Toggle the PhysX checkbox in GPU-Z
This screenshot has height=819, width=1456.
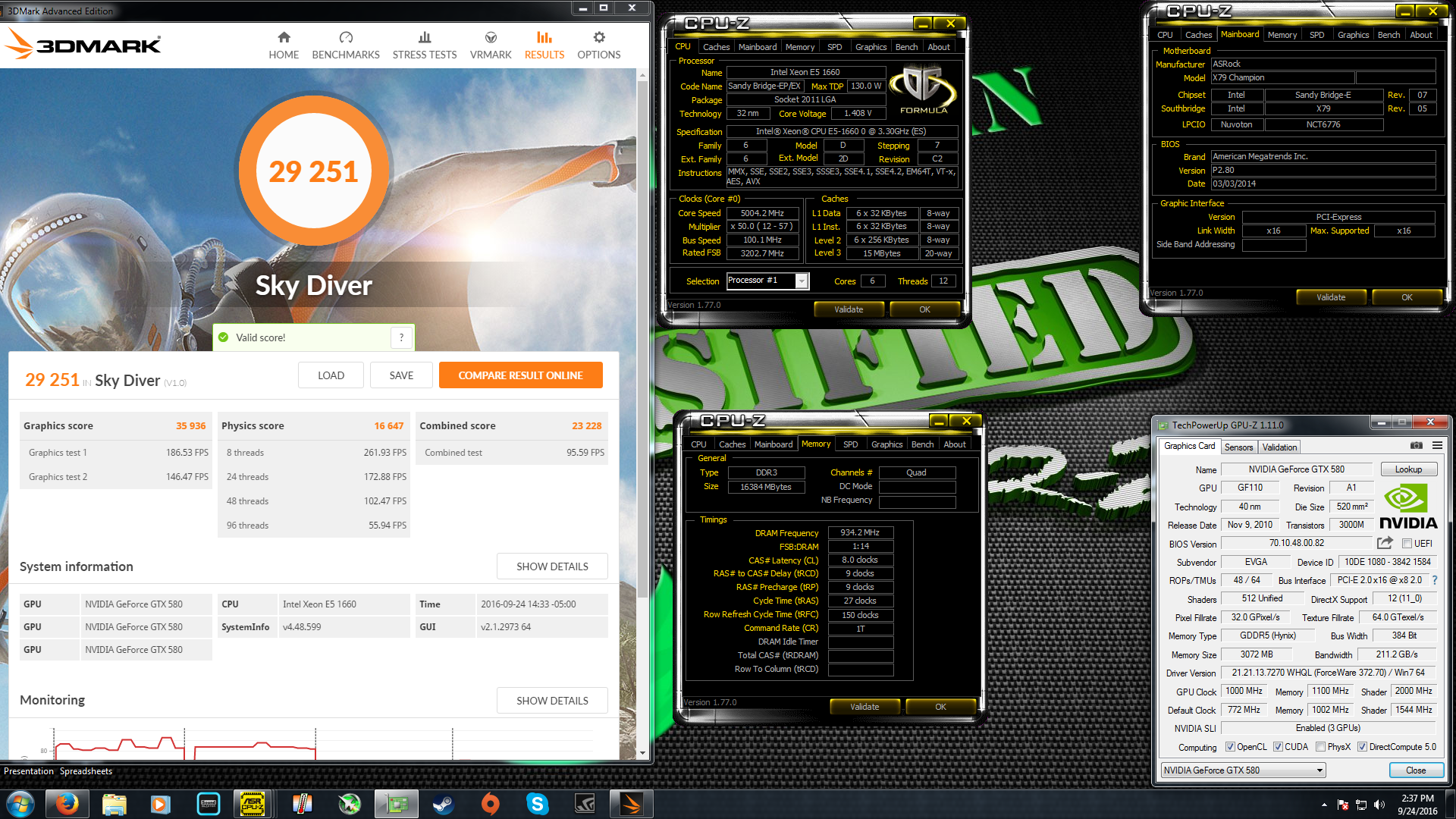tap(1321, 747)
